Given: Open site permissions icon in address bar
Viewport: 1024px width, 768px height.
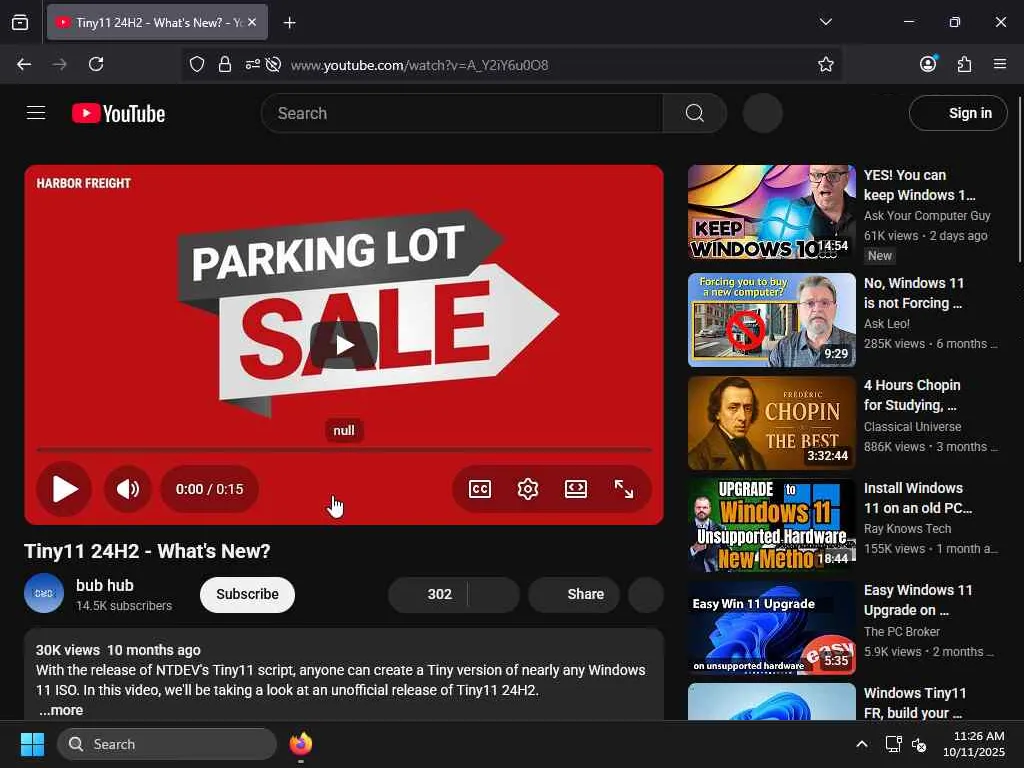Looking at the screenshot, I should 252,64.
